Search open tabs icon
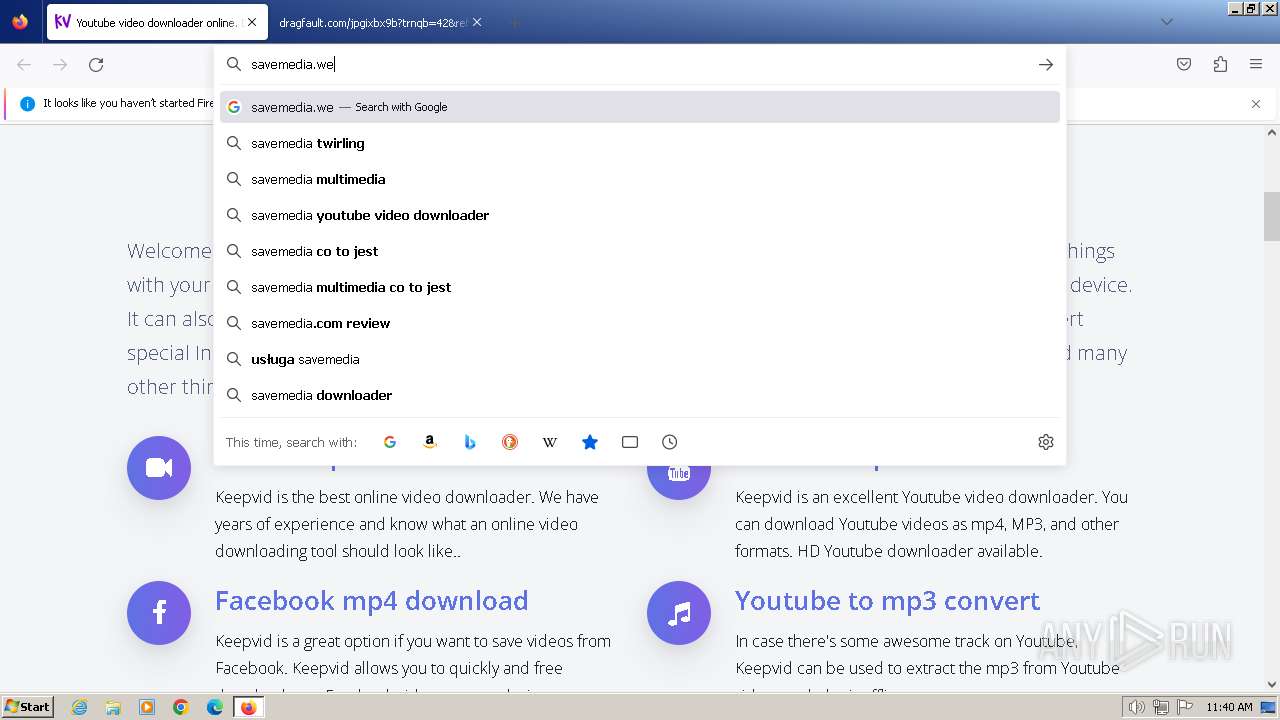Viewport: 1280px width, 720px height. 630,442
